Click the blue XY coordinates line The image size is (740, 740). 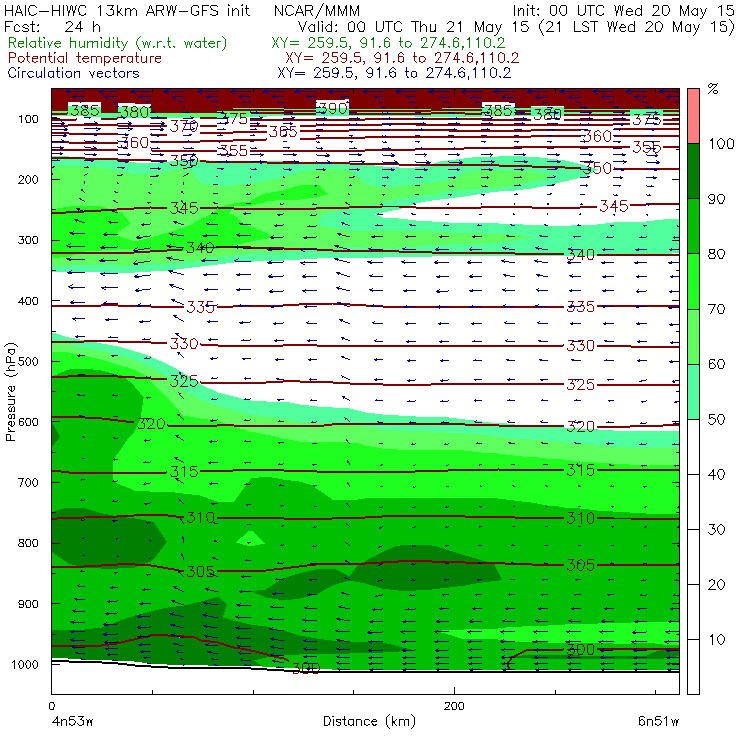point(394,73)
